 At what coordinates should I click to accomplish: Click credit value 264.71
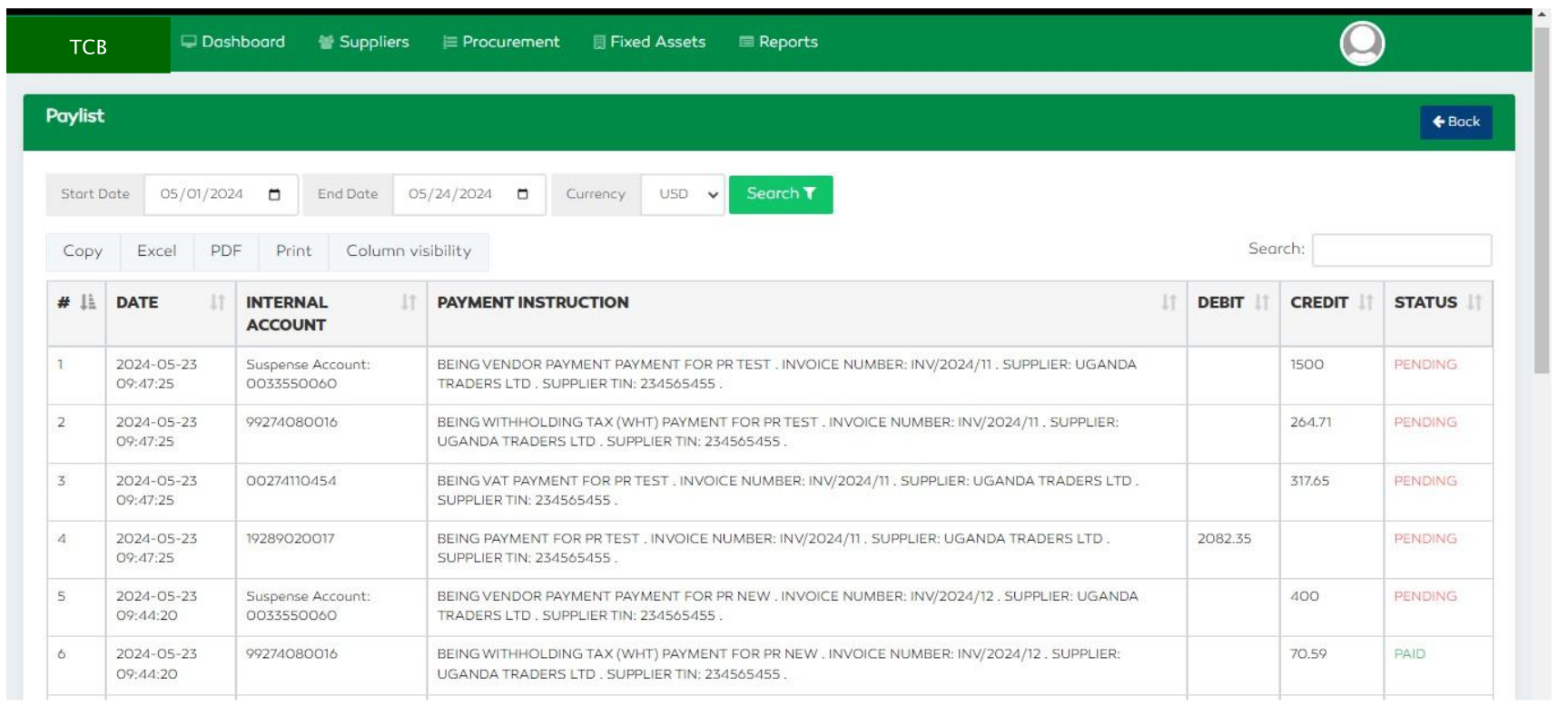coord(1310,422)
